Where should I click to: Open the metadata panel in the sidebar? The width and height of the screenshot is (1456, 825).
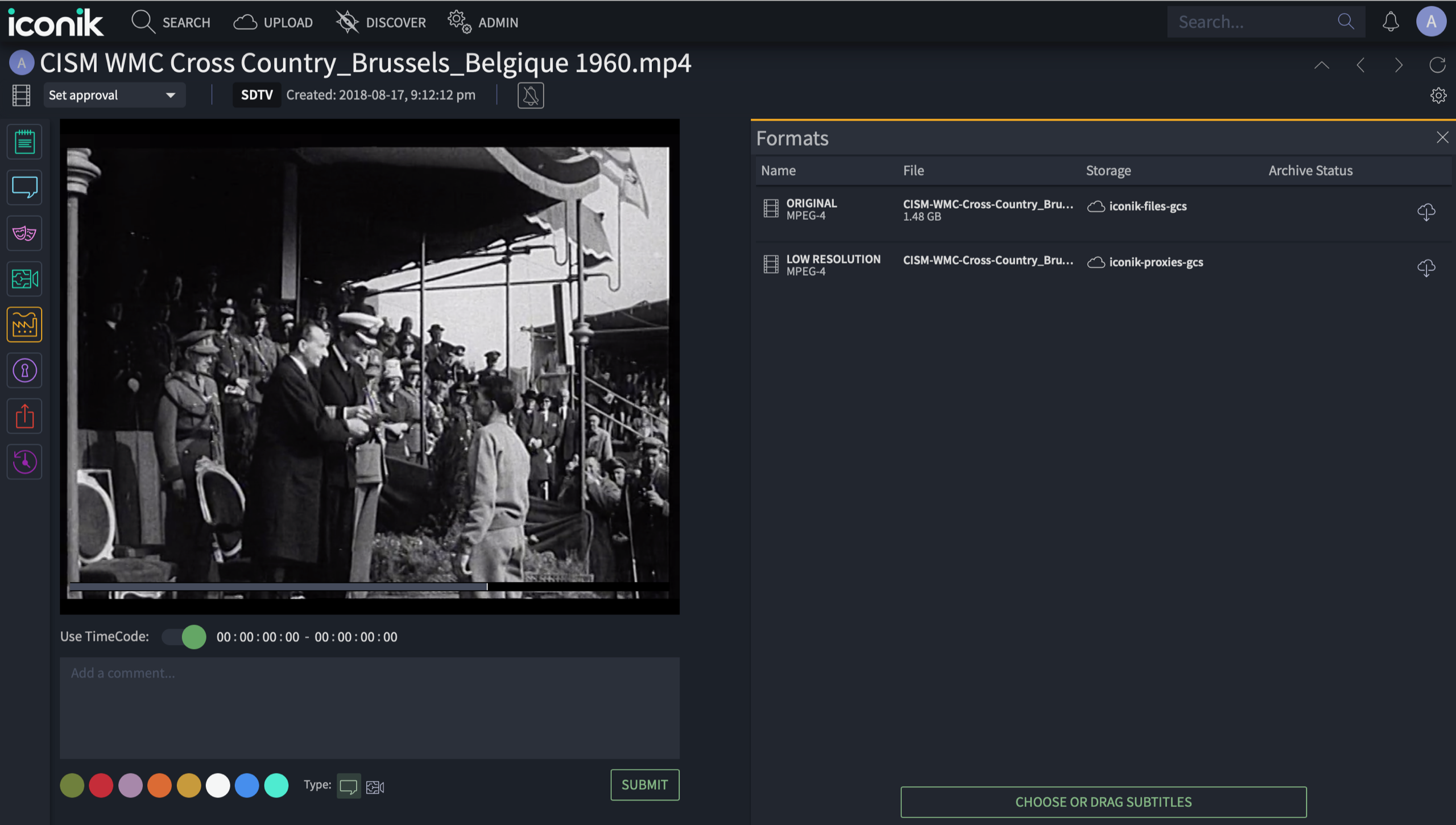(24, 142)
